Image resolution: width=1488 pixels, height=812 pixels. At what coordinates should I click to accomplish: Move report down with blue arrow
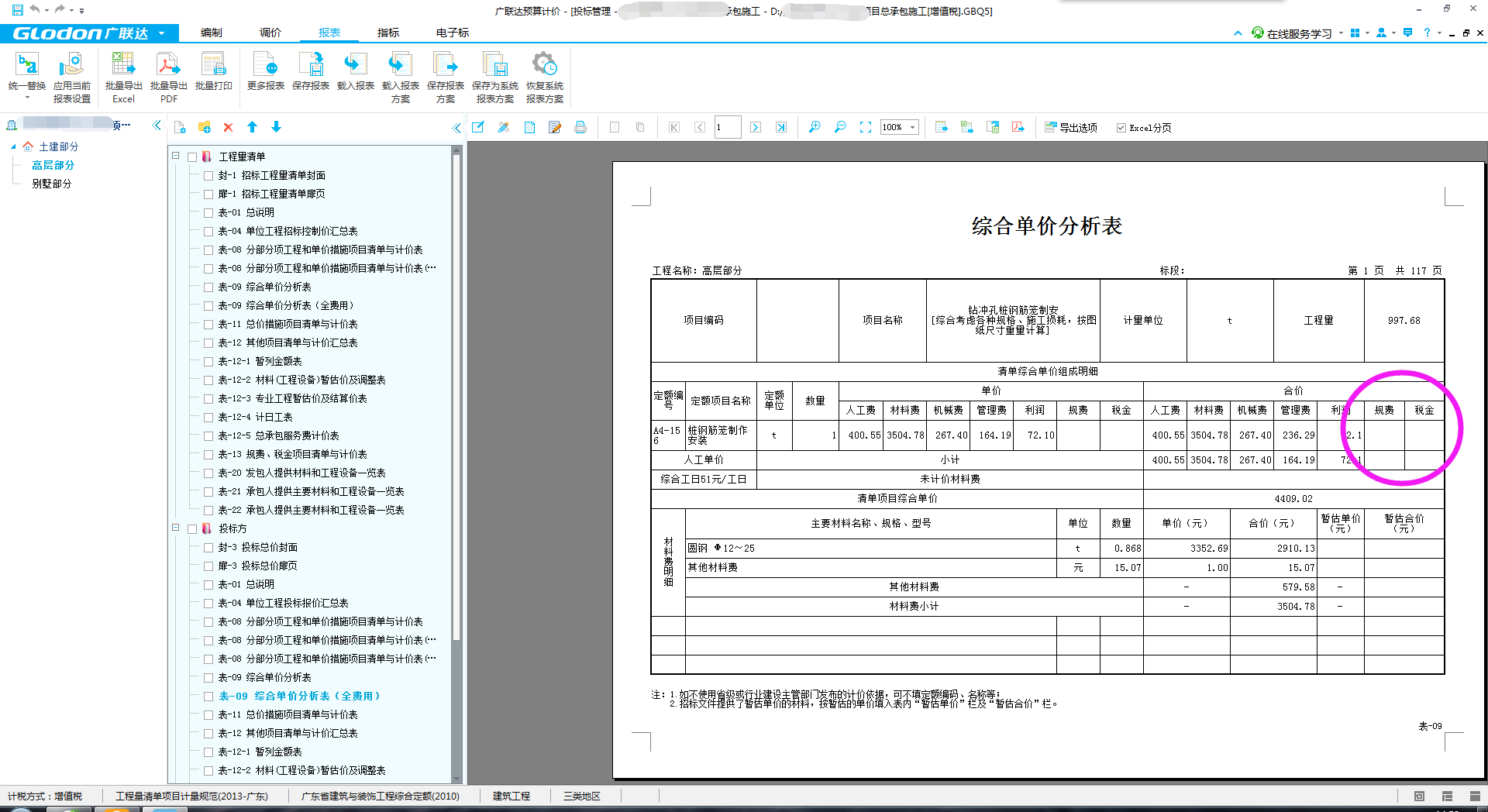(x=276, y=127)
